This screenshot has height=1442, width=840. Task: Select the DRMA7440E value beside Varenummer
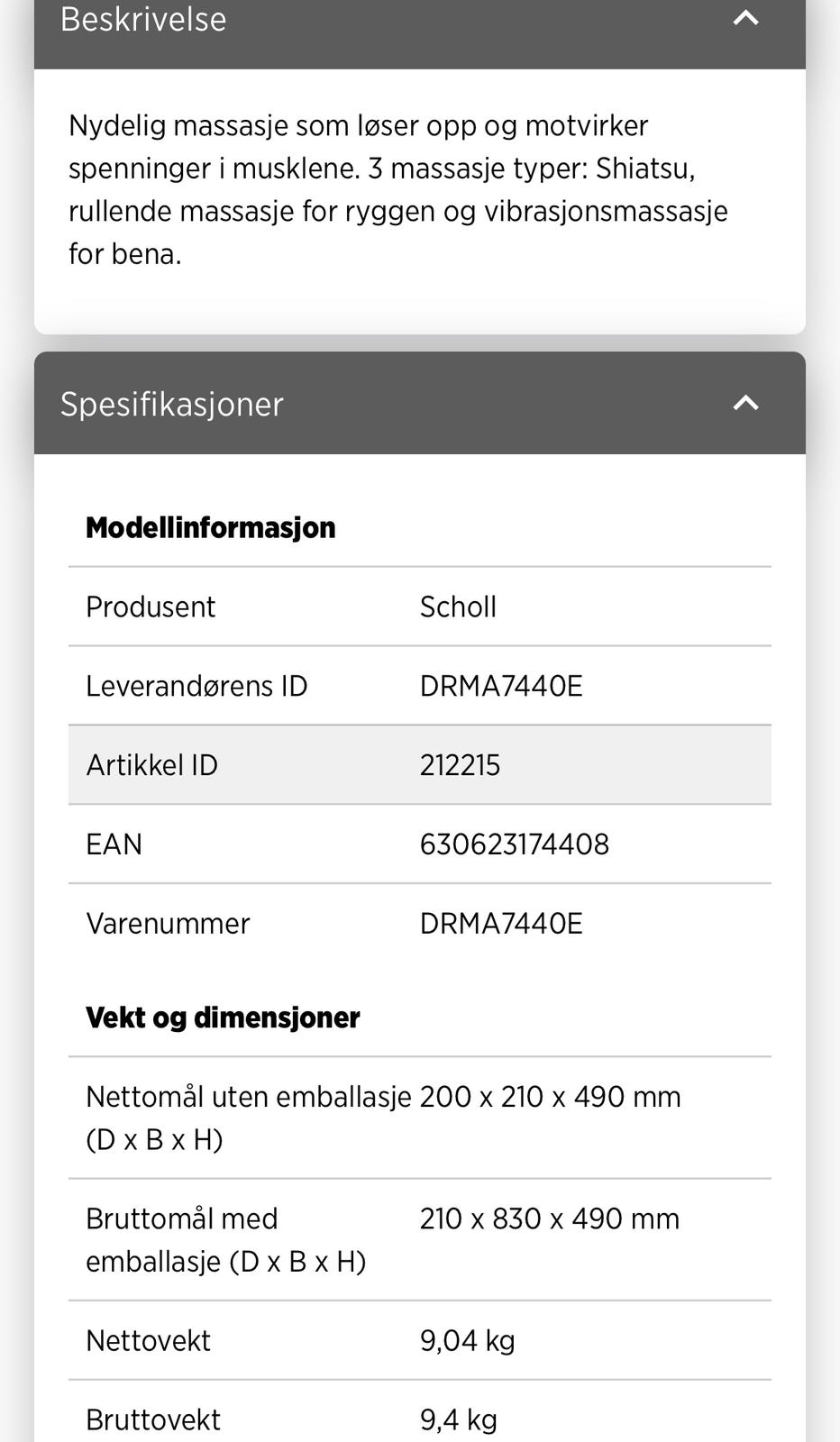coord(501,924)
